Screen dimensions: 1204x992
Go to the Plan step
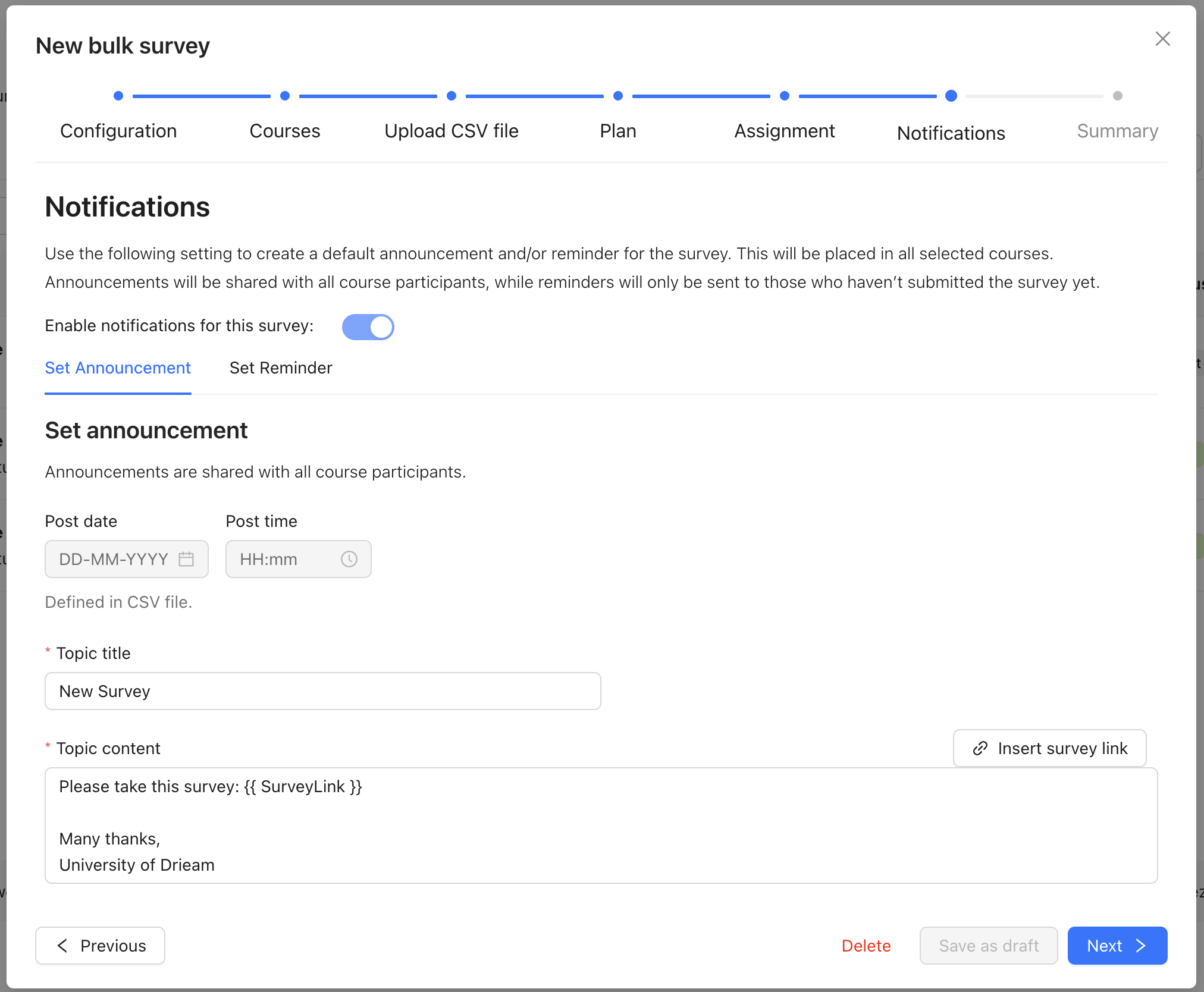point(618,131)
